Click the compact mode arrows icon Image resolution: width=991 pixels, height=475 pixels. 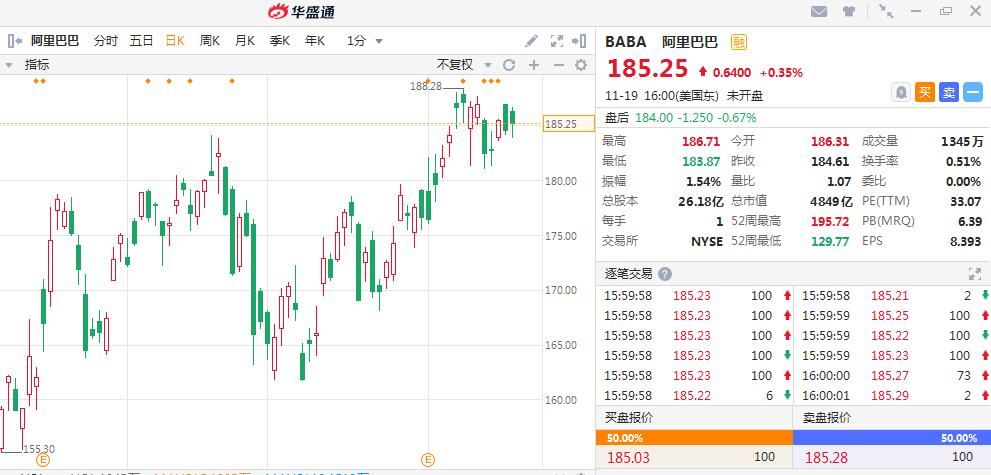[x=885, y=11]
